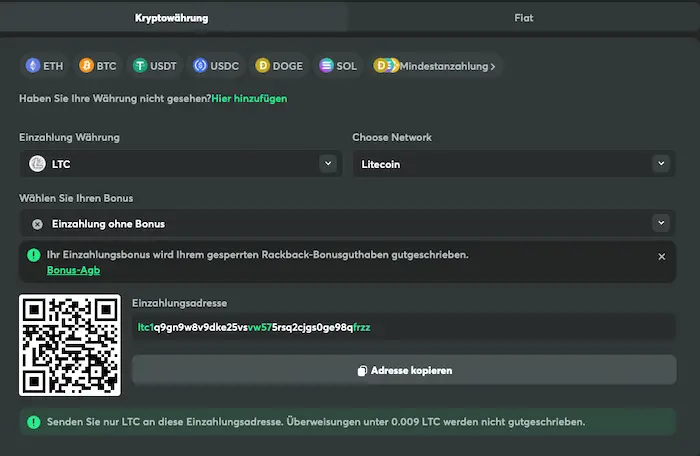Click the Litecoin coin icon in currency field

(38, 164)
